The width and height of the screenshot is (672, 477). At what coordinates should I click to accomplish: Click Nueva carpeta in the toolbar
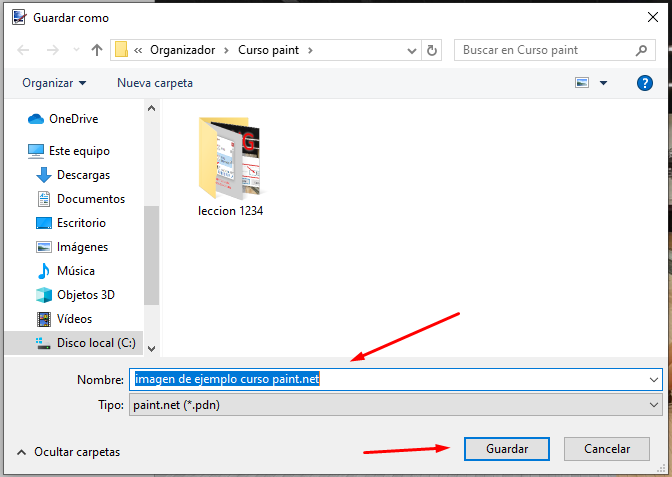click(155, 83)
